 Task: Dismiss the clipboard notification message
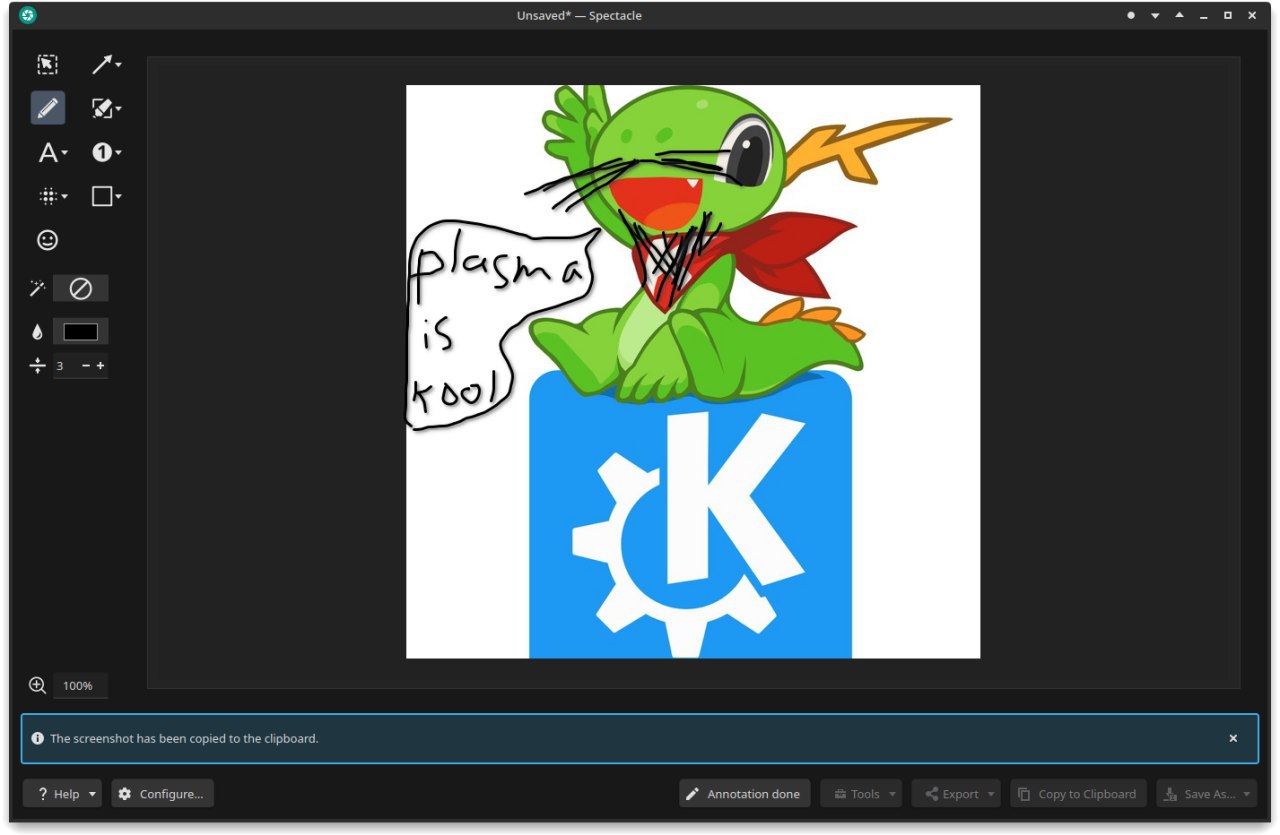pos(1233,738)
